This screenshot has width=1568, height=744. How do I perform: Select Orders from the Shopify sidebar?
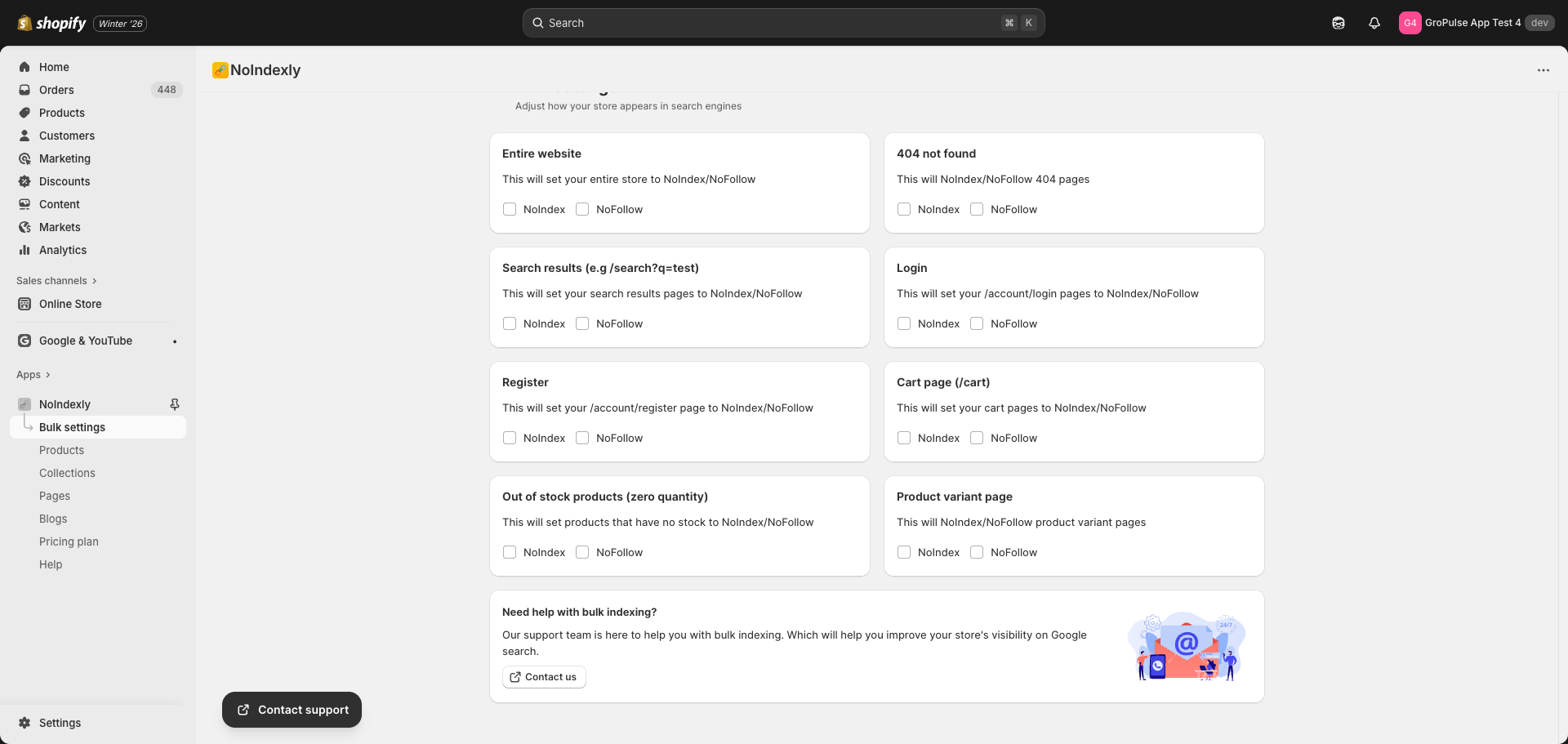tap(56, 90)
